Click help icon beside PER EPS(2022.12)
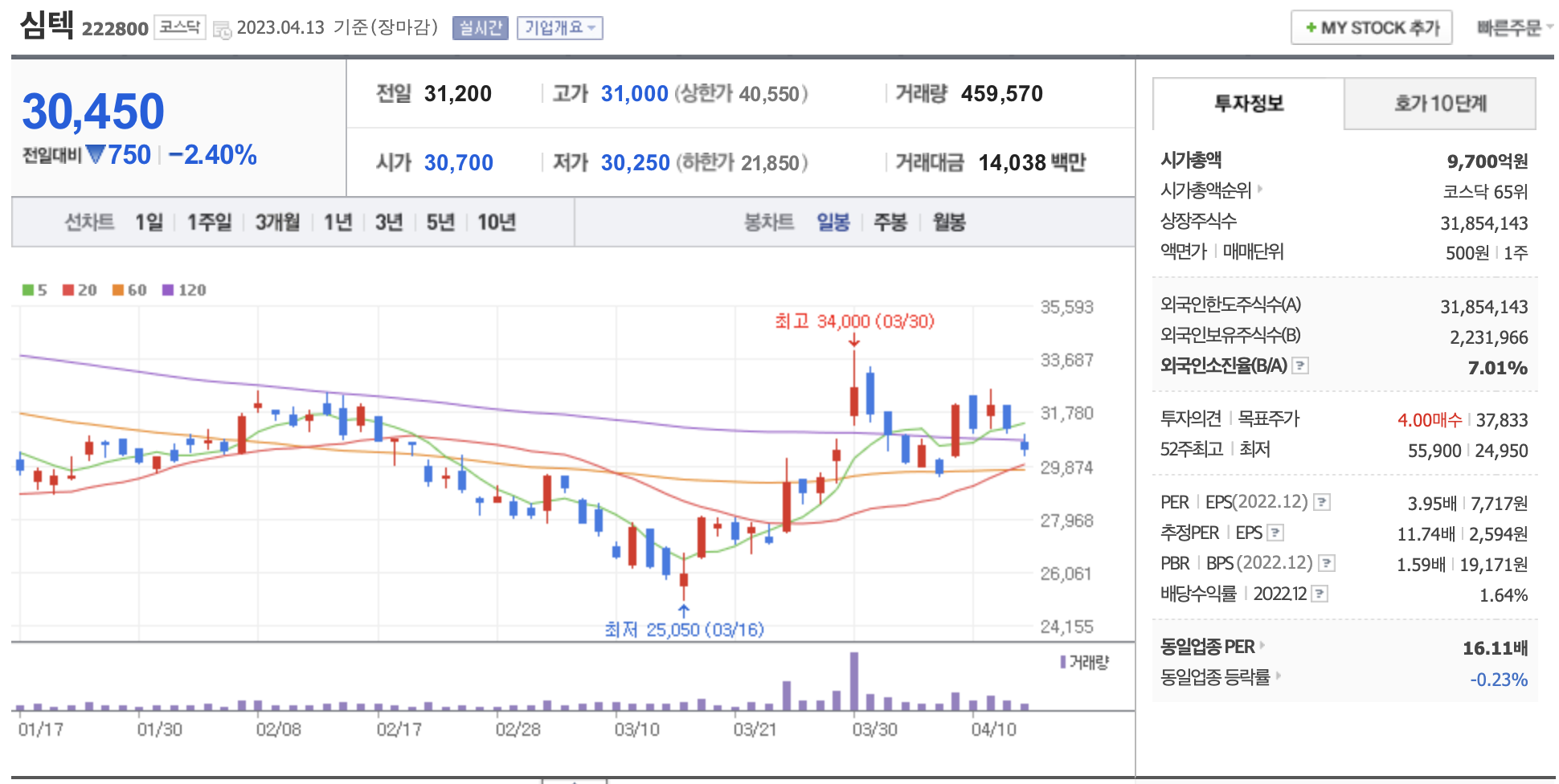This screenshot has width=1559, height=784. tap(1322, 503)
